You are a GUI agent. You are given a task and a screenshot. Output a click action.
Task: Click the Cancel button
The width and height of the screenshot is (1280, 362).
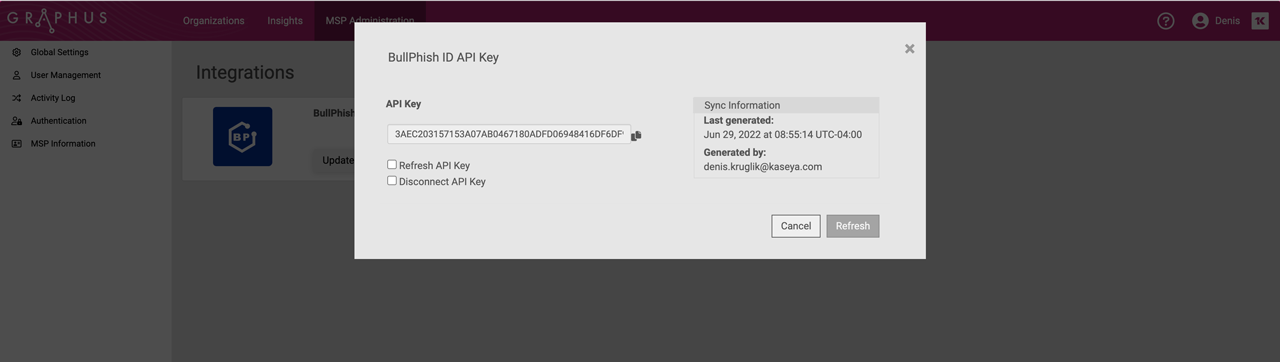click(x=796, y=226)
